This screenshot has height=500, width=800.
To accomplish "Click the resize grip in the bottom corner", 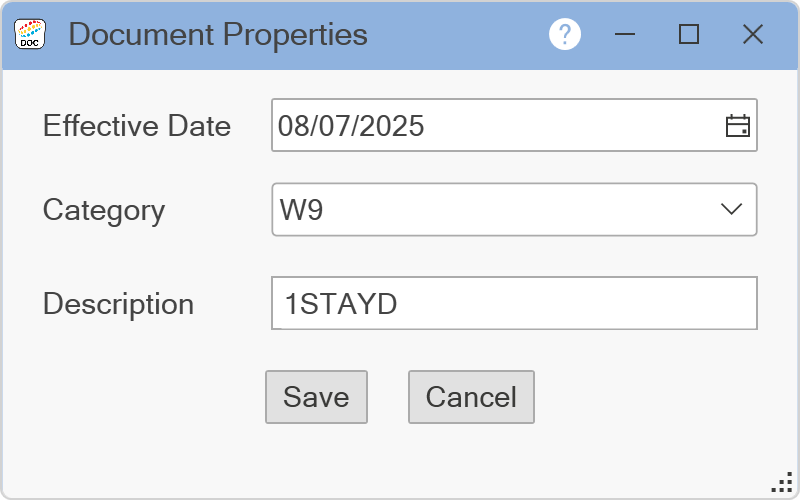I will click(x=783, y=483).
